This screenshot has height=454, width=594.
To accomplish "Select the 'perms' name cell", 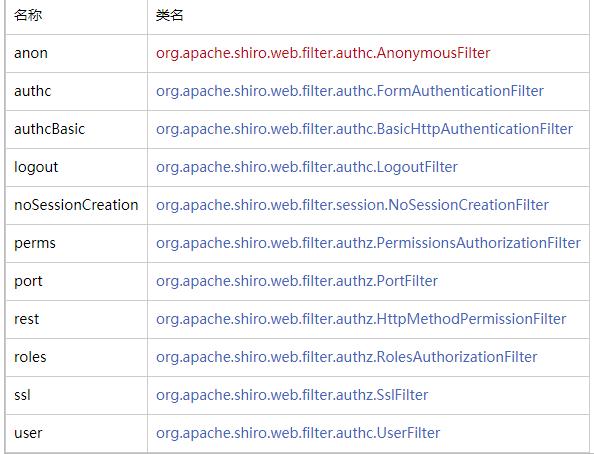I will pos(77,243).
